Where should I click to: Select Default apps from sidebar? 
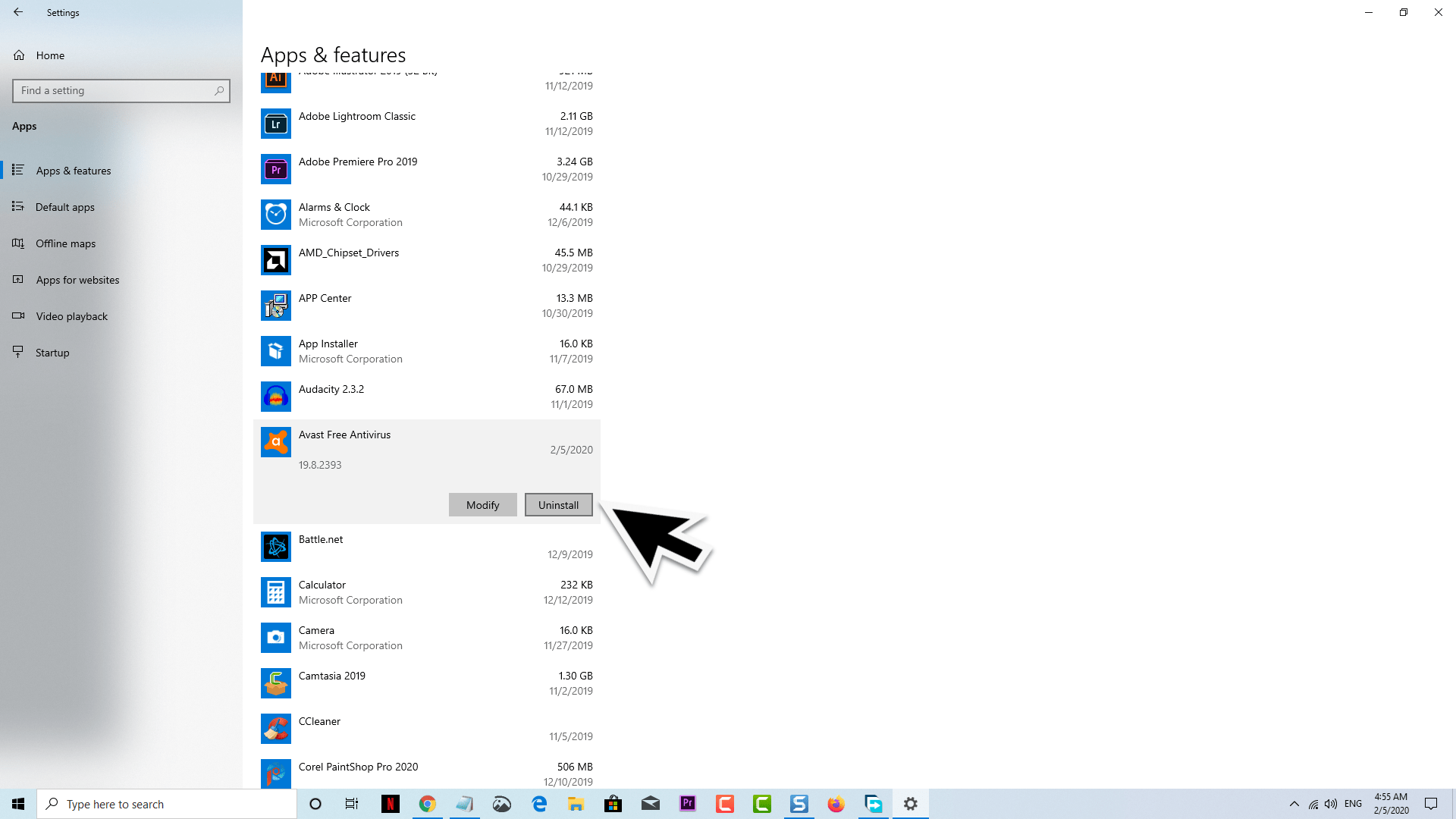[x=65, y=206]
